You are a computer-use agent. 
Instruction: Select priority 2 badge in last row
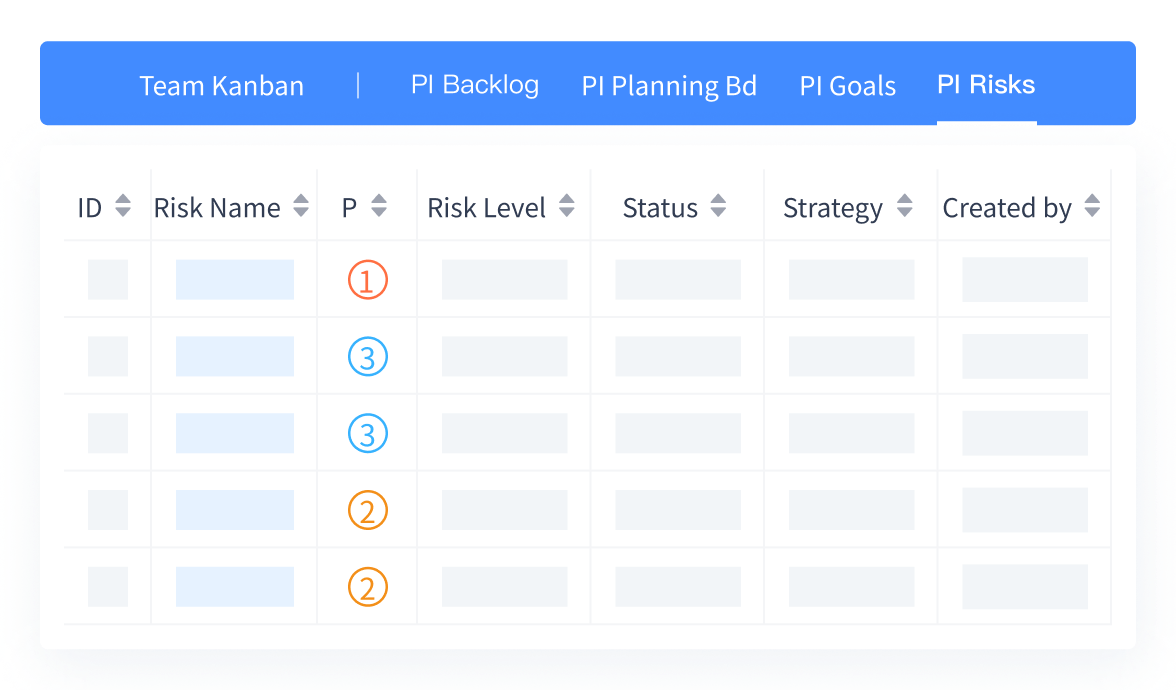point(367,587)
